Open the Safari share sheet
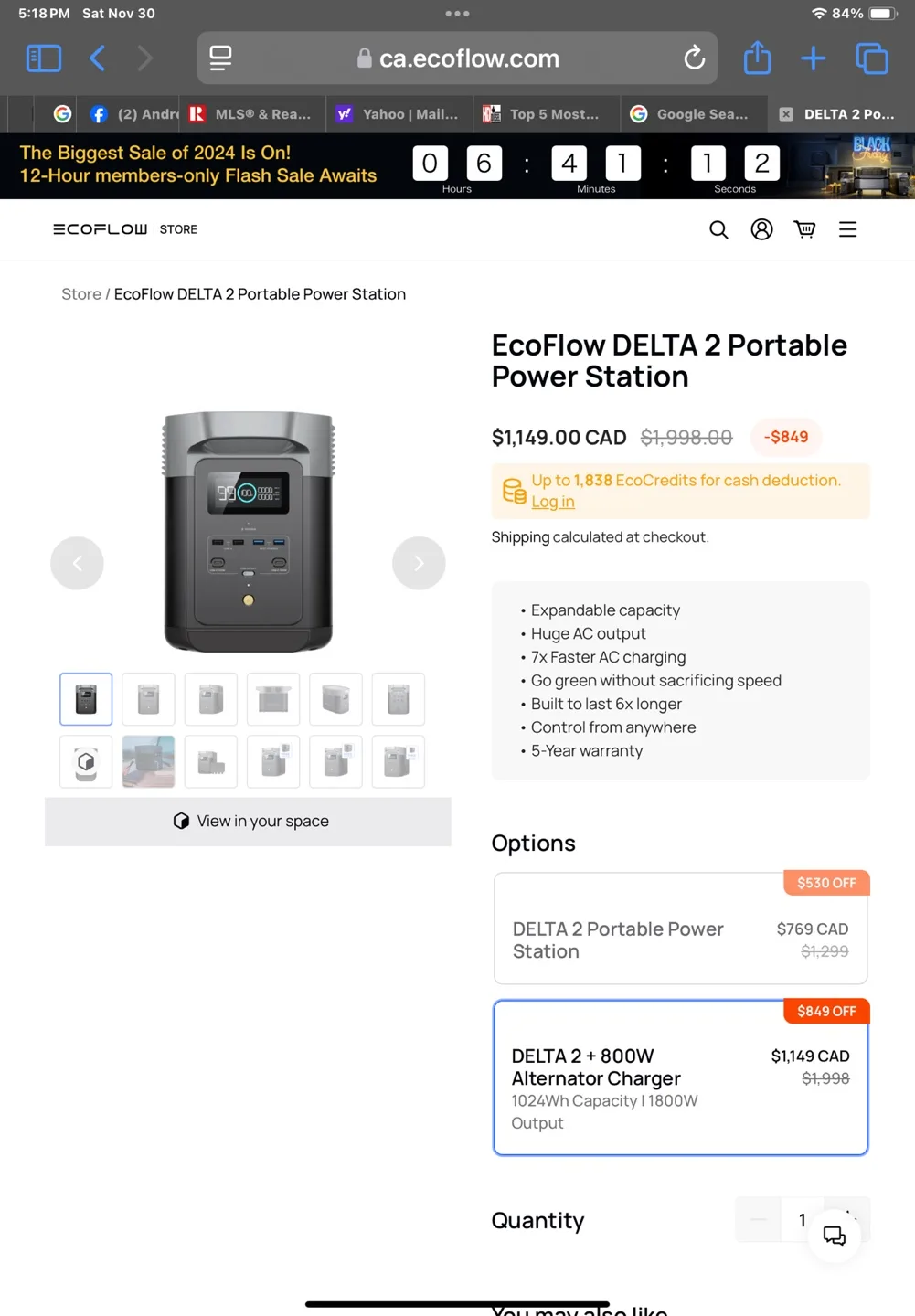 click(x=757, y=58)
